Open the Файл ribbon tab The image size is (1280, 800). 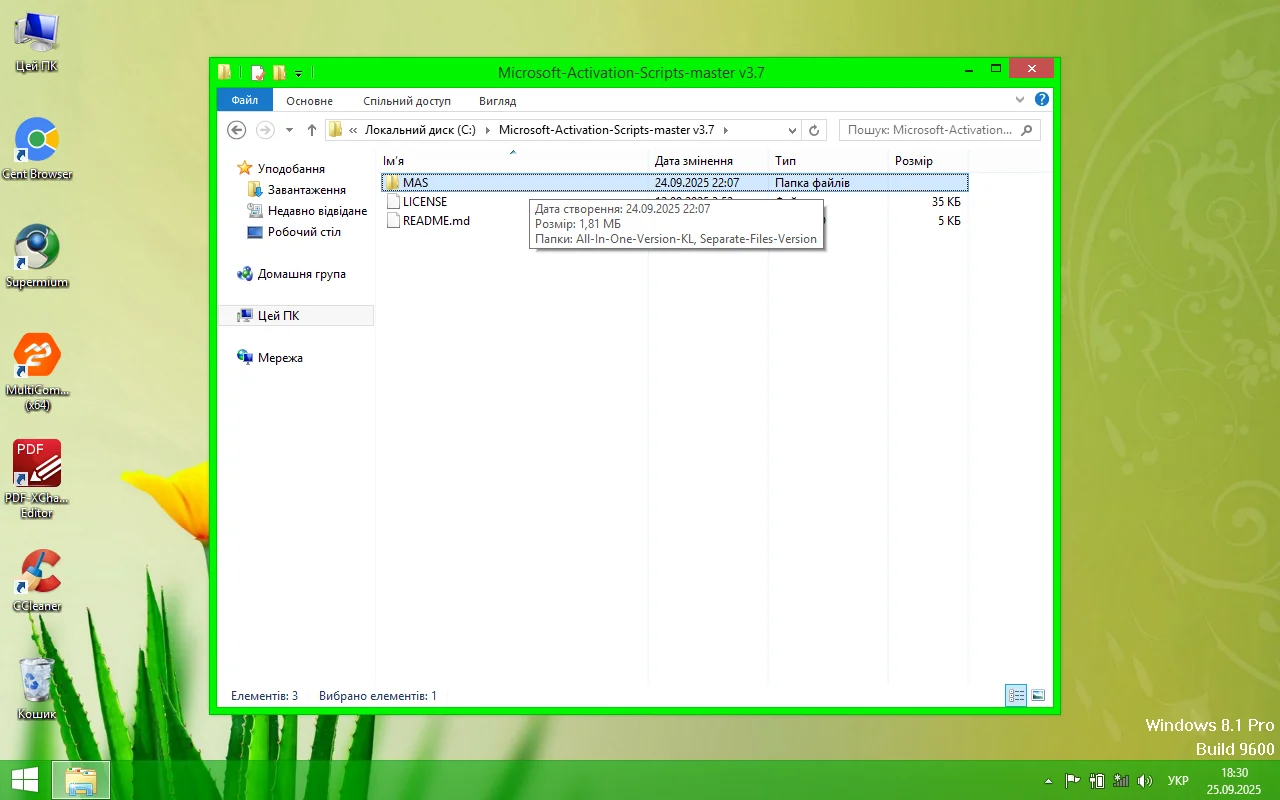click(244, 100)
